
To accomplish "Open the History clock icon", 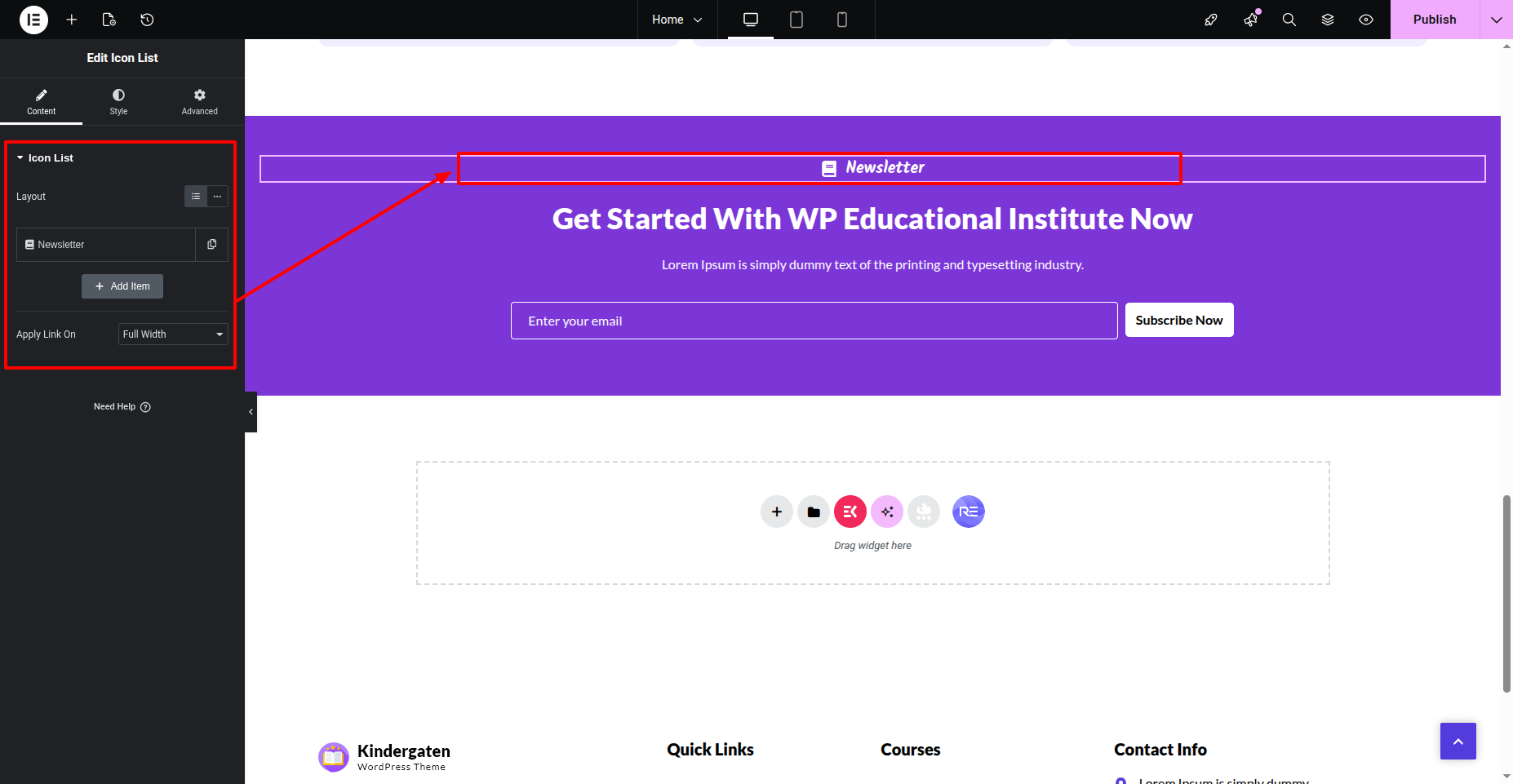I will (x=147, y=20).
